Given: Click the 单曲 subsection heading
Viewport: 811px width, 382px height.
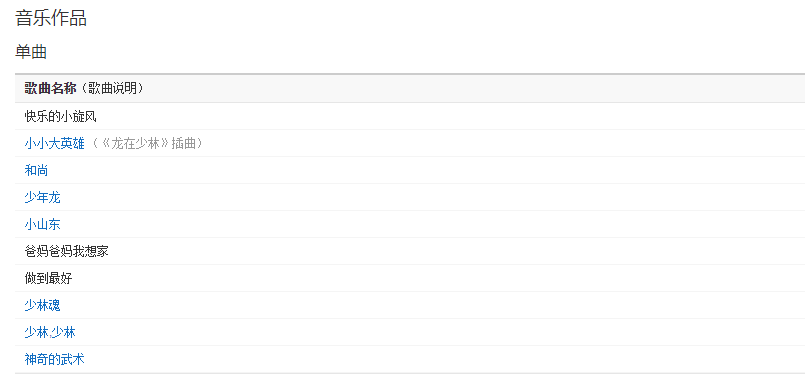Looking at the screenshot, I should point(31,52).
